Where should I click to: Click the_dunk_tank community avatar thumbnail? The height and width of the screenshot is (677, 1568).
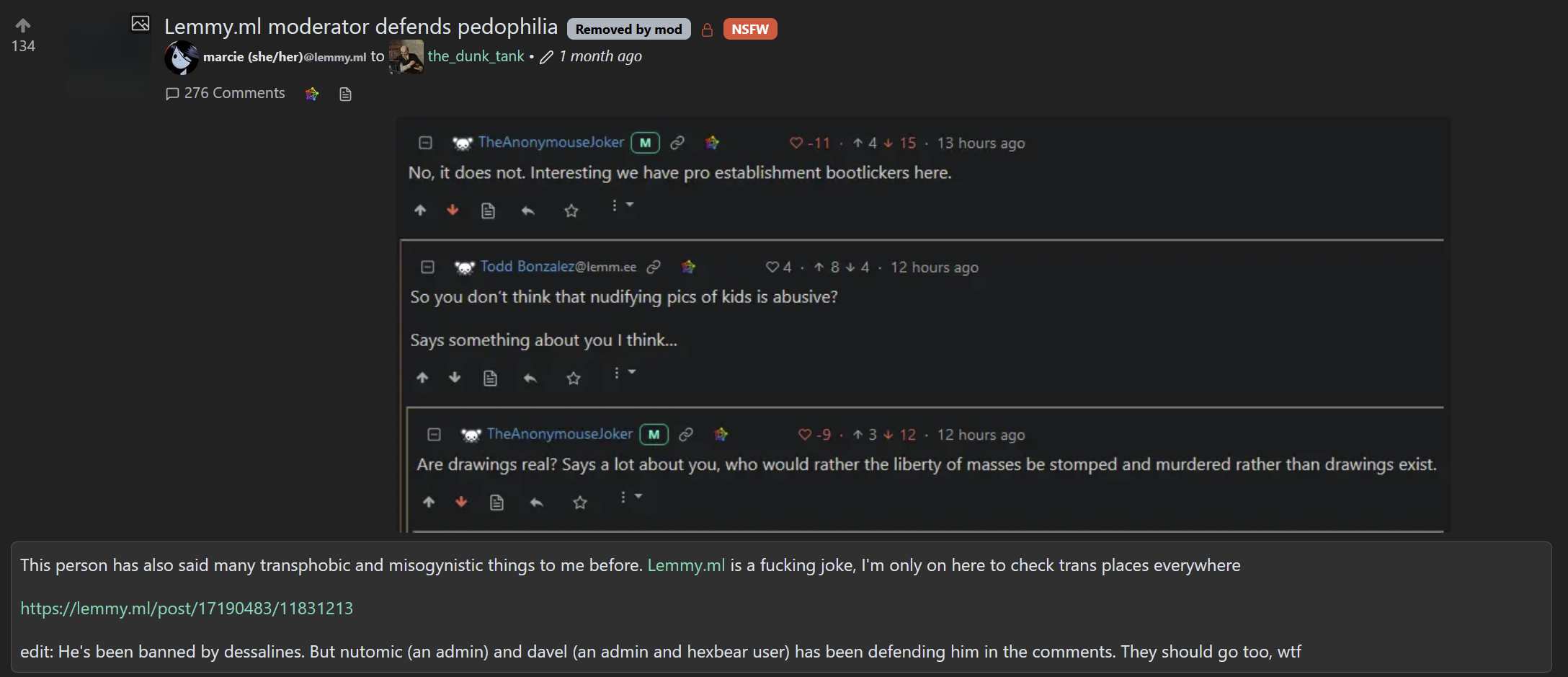pyautogui.click(x=406, y=57)
